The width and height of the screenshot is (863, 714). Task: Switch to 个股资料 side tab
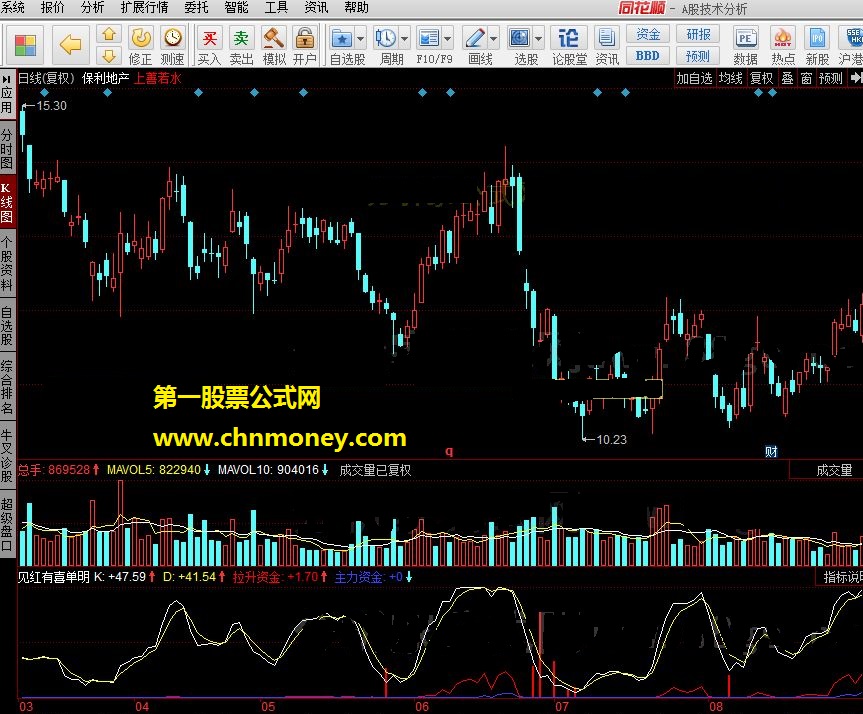pos(7,263)
